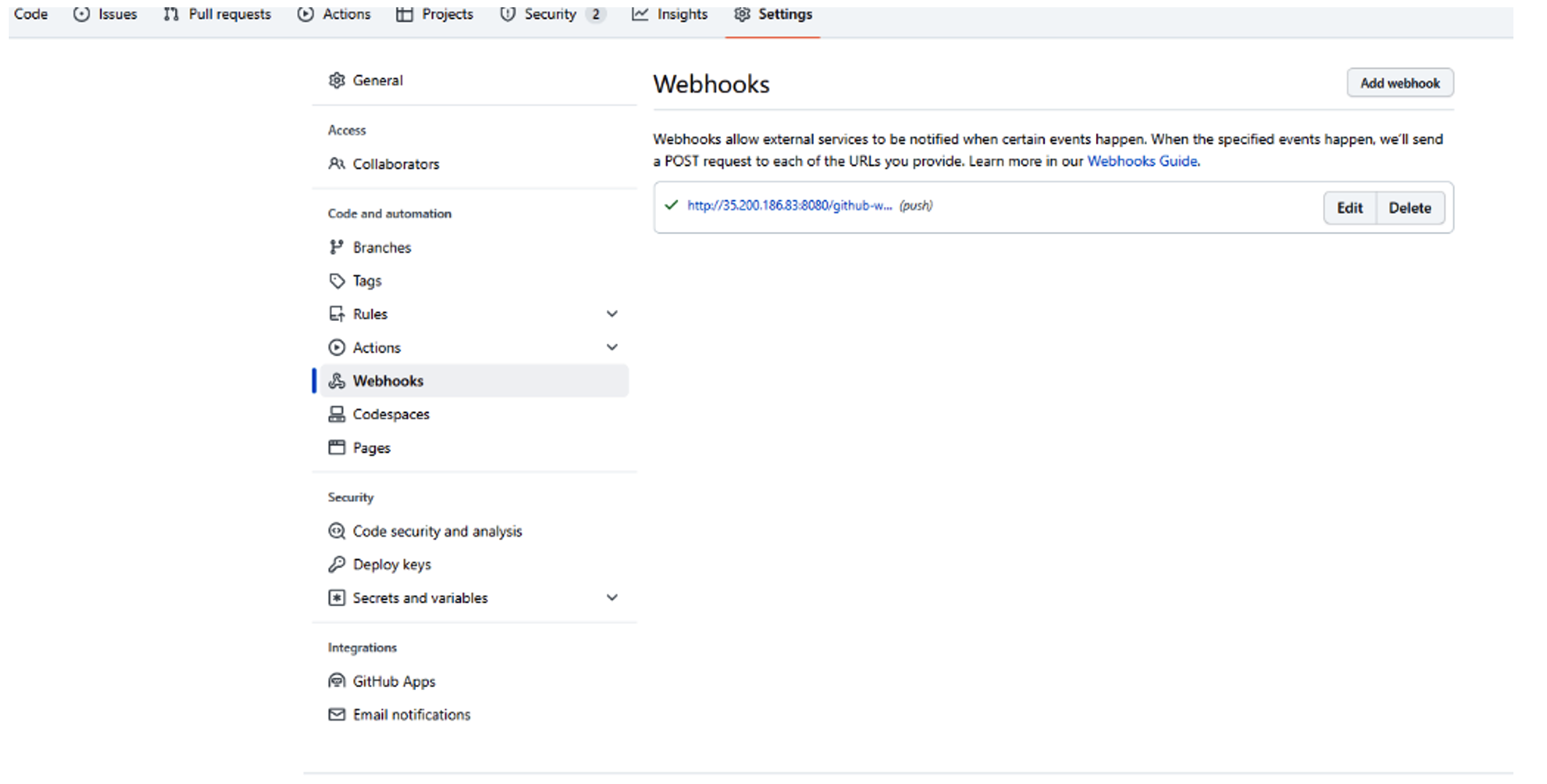Click the Deploy keys key icon
Screen dimensions: 1547x784
pyautogui.click(x=336, y=564)
